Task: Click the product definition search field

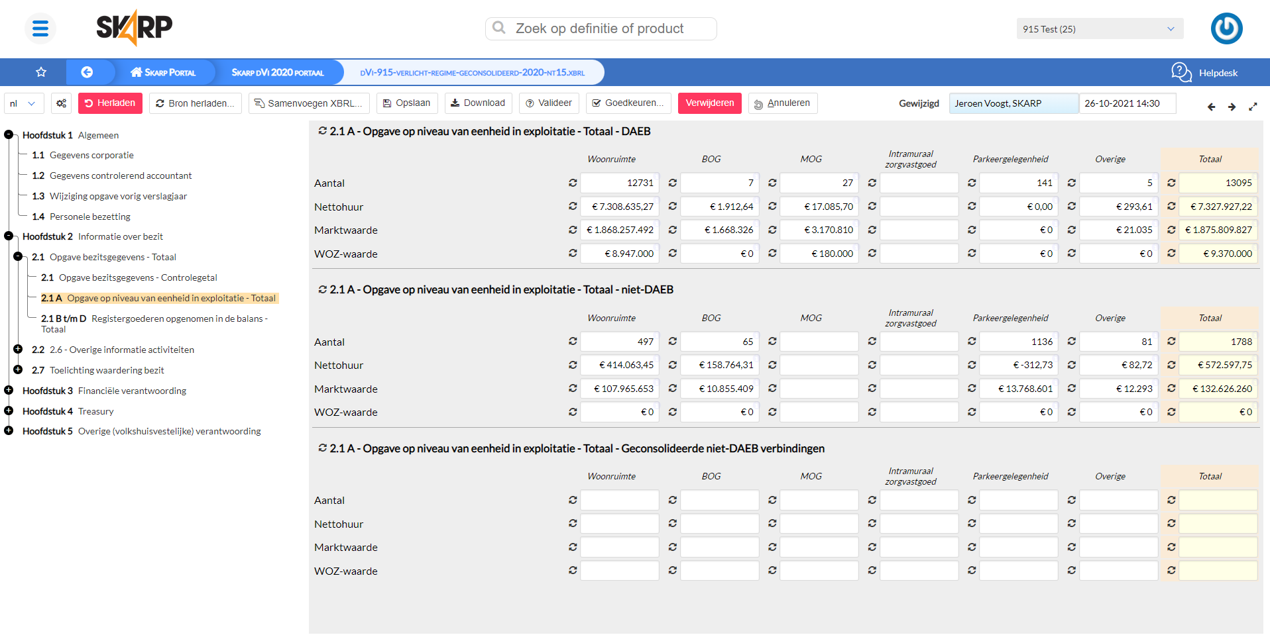Action: click(x=601, y=29)
